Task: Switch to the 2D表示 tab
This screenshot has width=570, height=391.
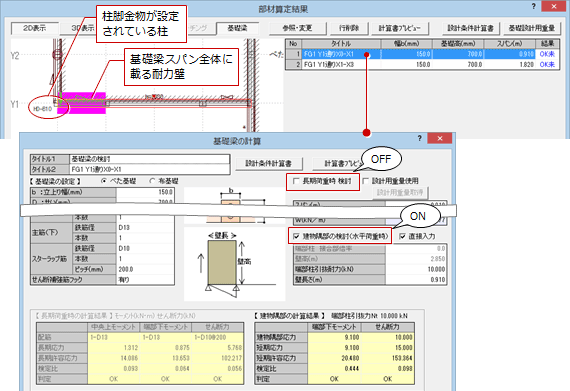Action: 35,28
